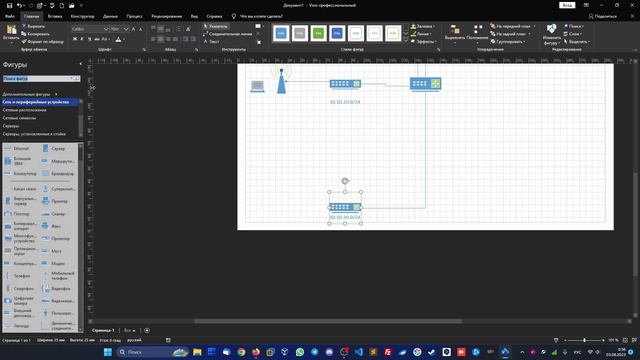Click the laptop shape on the canvas
Viewport: 640px width, 360px height.
(258, 87)
